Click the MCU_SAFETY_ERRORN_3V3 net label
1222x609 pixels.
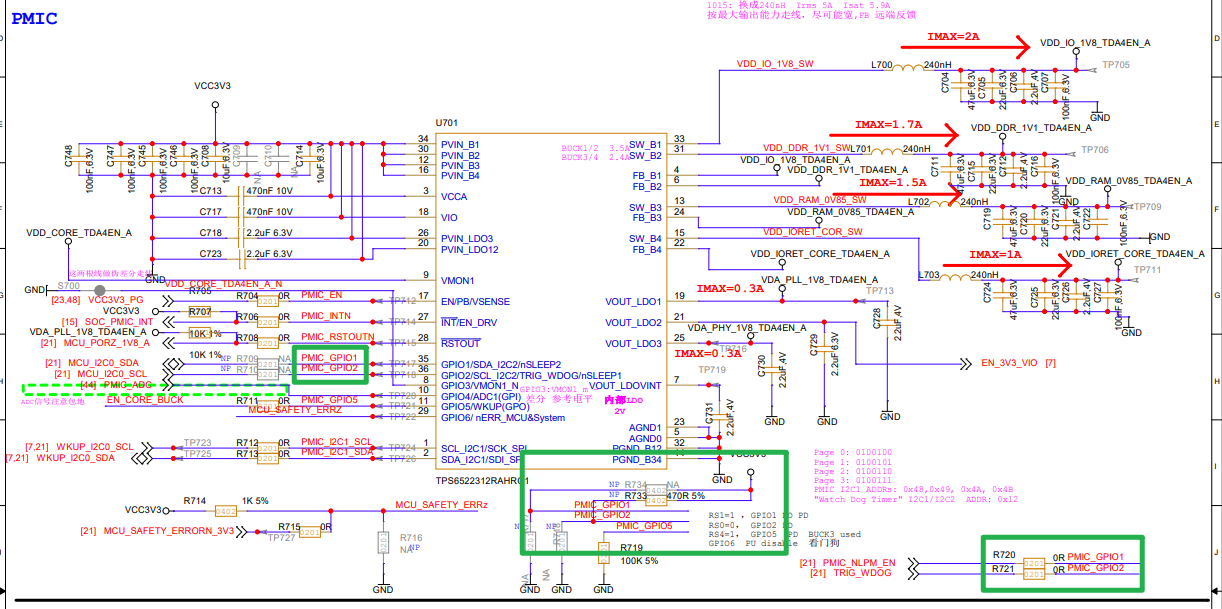point(168,530)
